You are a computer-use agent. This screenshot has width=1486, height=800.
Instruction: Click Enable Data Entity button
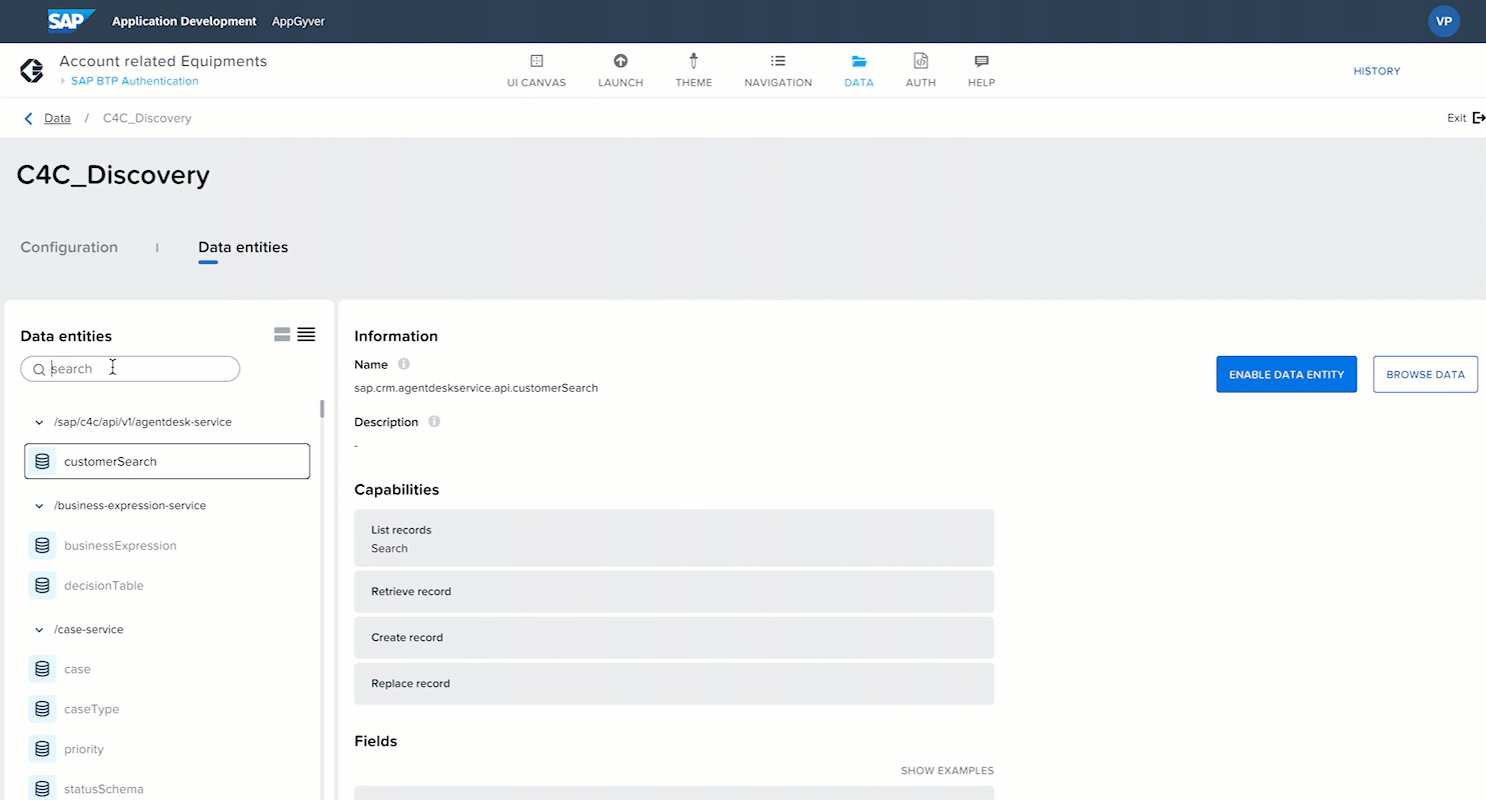(1286, 374)
